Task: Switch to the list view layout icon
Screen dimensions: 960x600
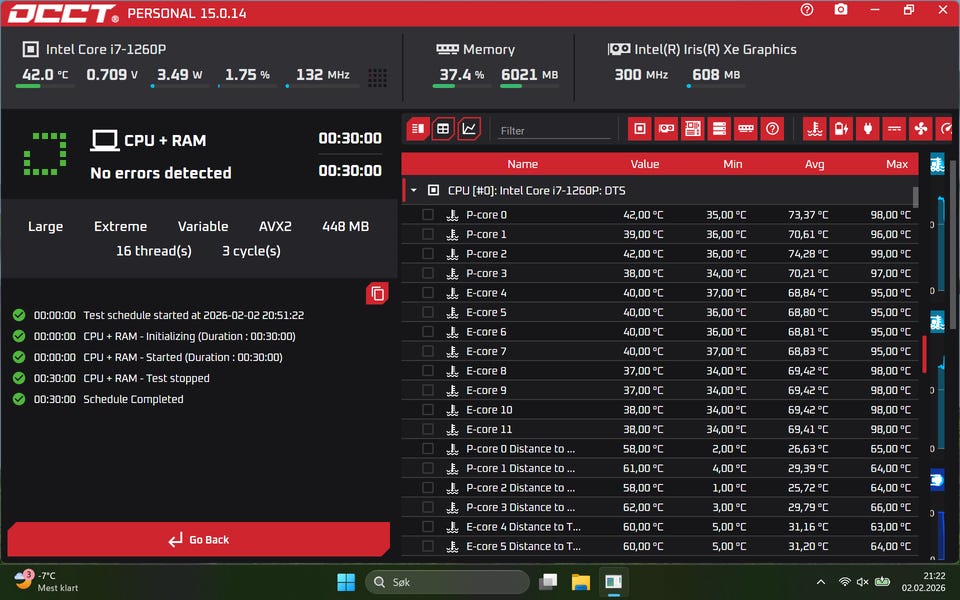Action: pos(418,129)
